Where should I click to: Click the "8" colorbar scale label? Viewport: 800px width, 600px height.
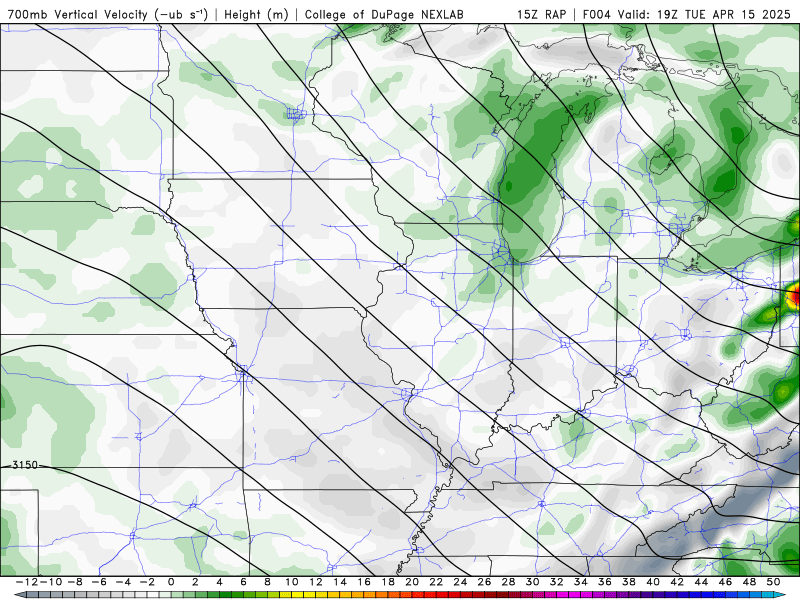pos(267,582)
